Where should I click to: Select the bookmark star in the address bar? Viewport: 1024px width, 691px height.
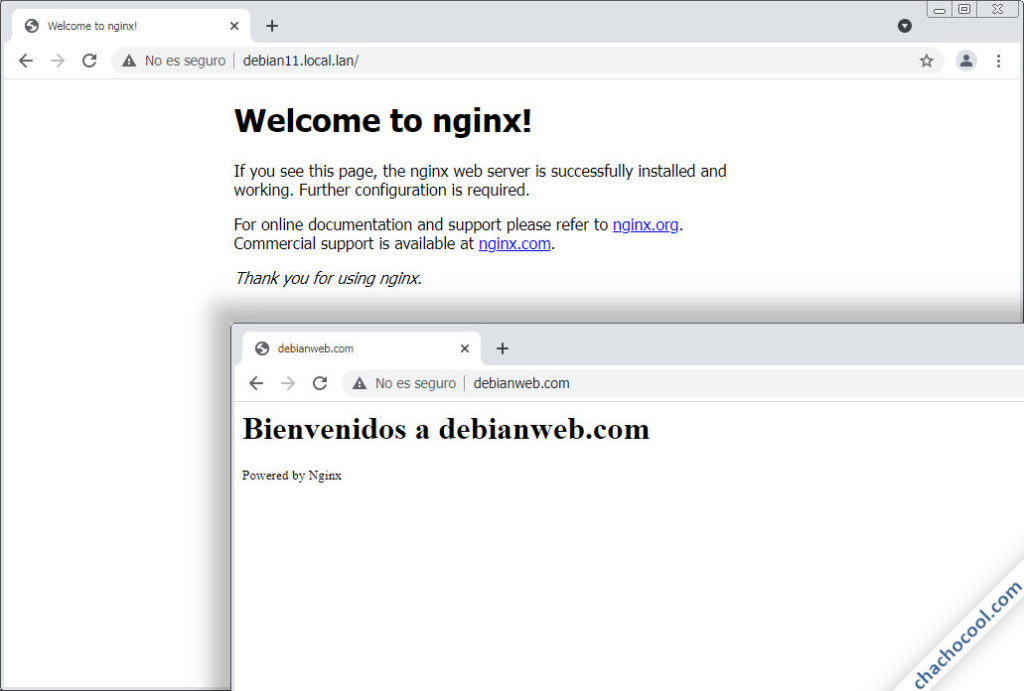click(926, 60)
